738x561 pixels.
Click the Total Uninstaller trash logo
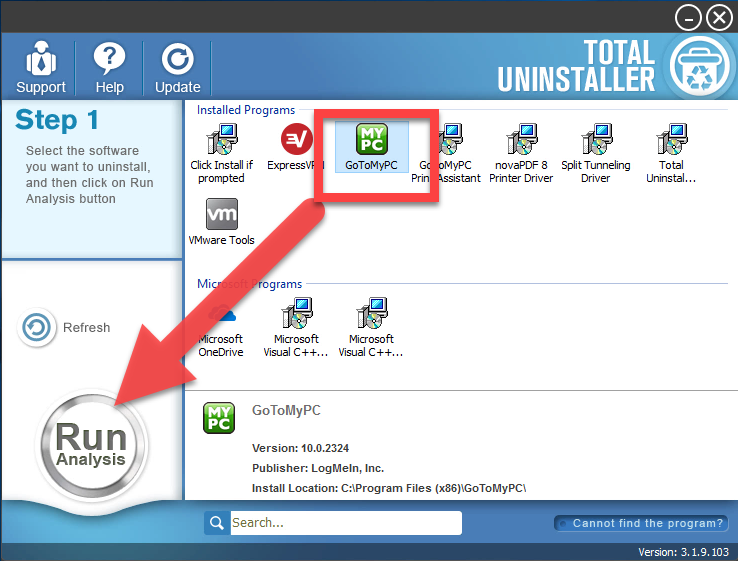coord(699,65)
